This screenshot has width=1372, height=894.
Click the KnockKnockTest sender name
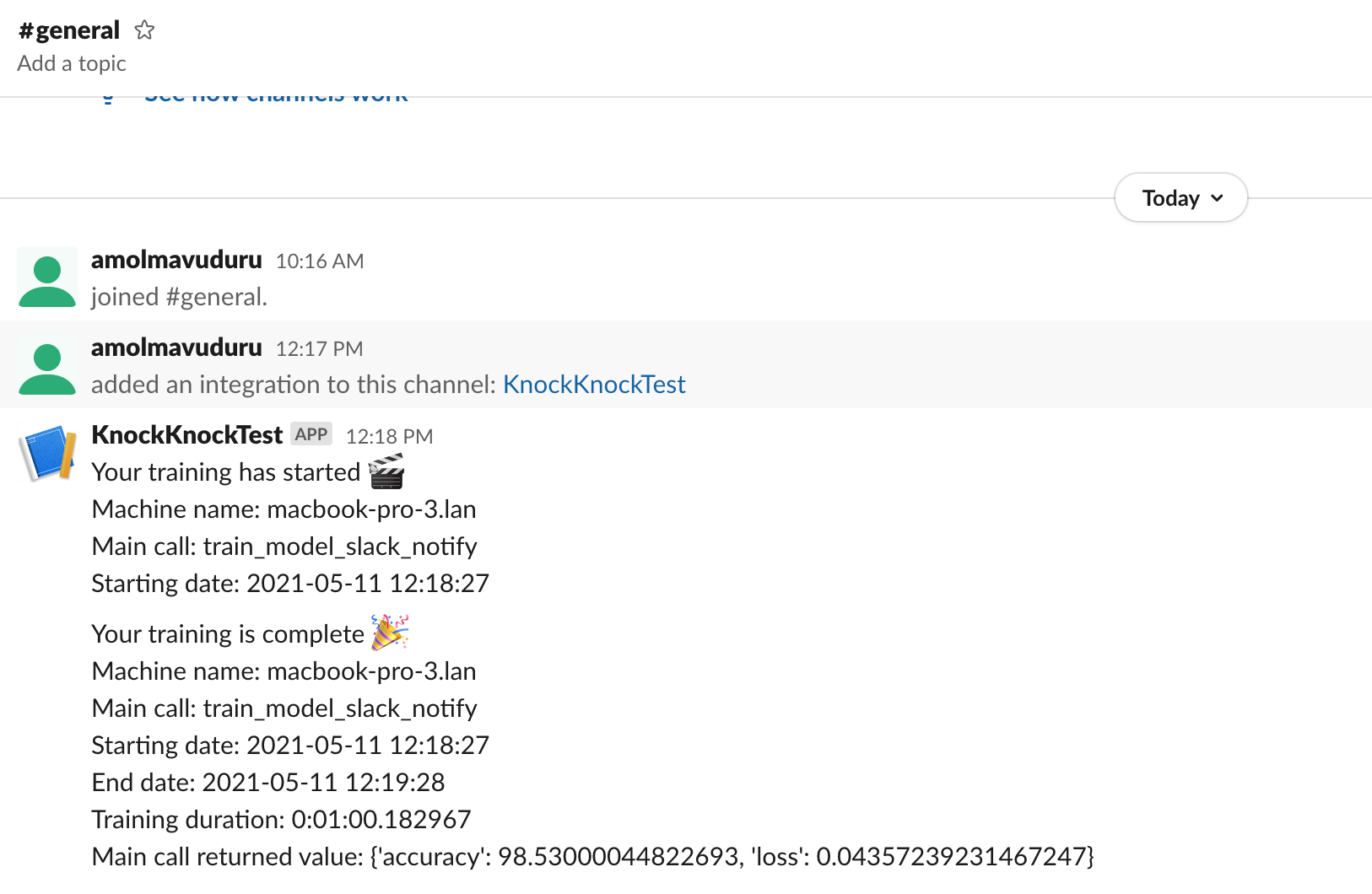click(x=186, y=435)
